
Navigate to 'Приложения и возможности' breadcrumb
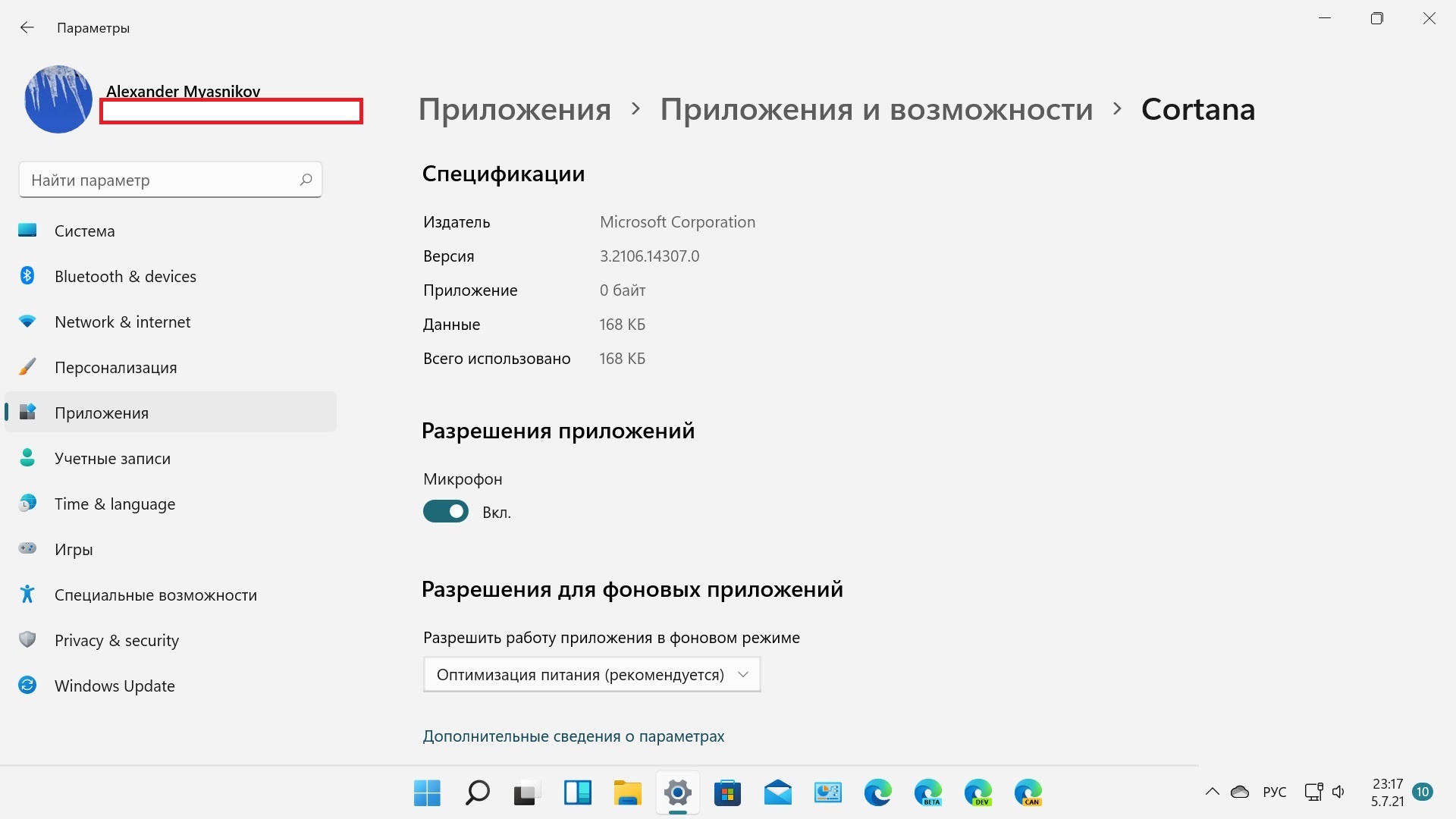(x=877, y=109)
